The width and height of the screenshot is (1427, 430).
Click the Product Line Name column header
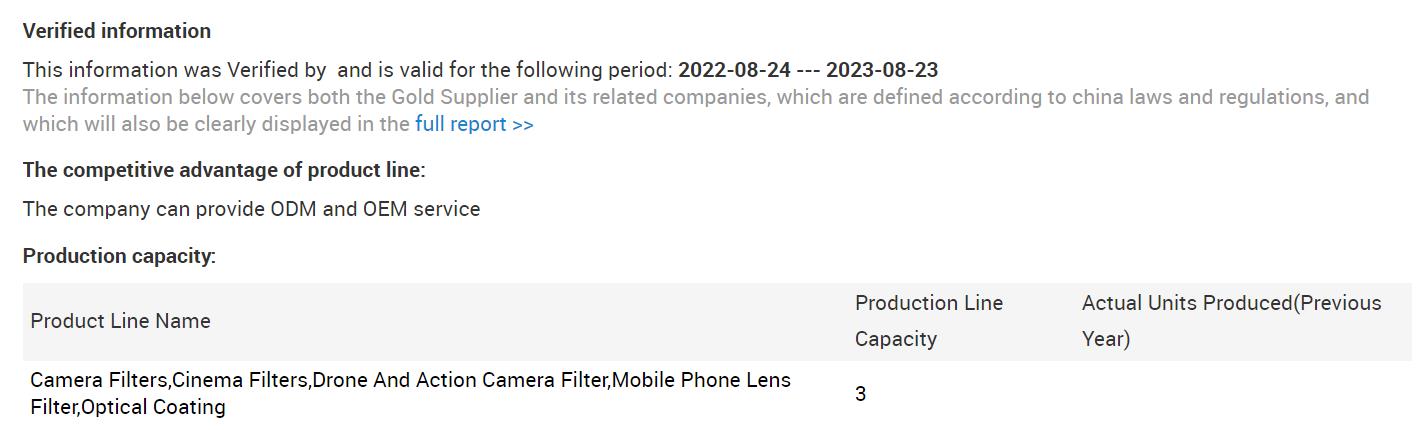[x=120, y=321]
